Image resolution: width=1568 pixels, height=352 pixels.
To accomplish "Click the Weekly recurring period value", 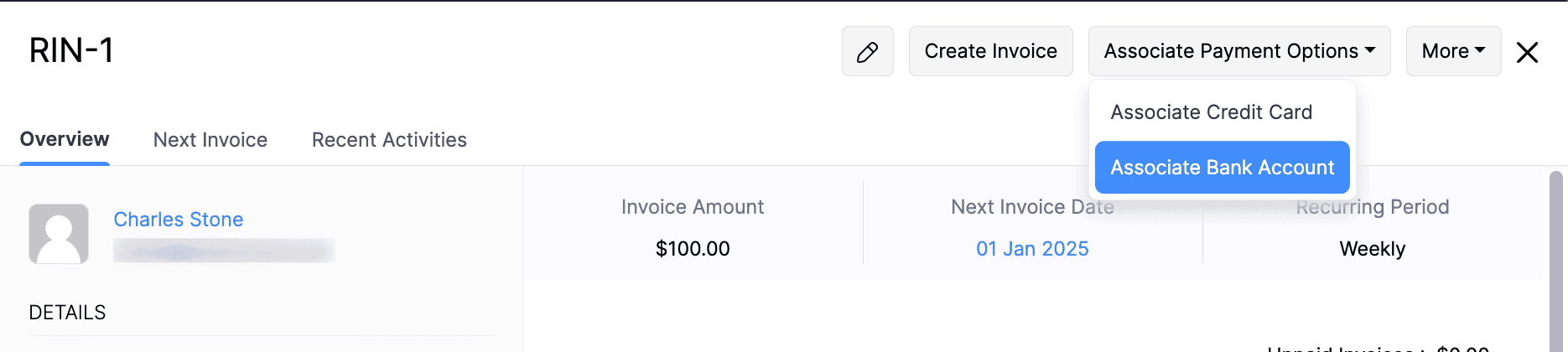I will click(x=1372, y=249).
